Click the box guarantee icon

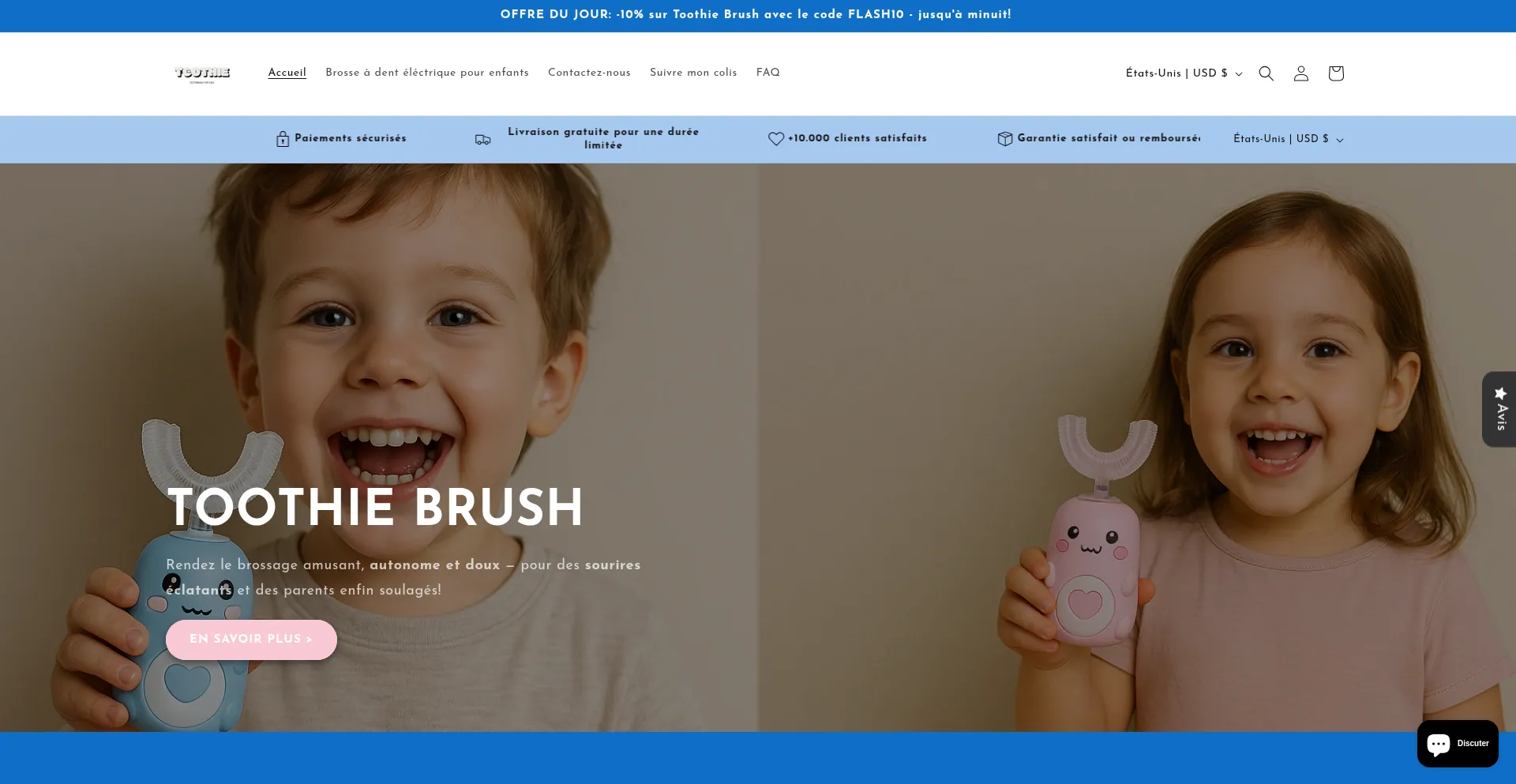point(1004,139)
